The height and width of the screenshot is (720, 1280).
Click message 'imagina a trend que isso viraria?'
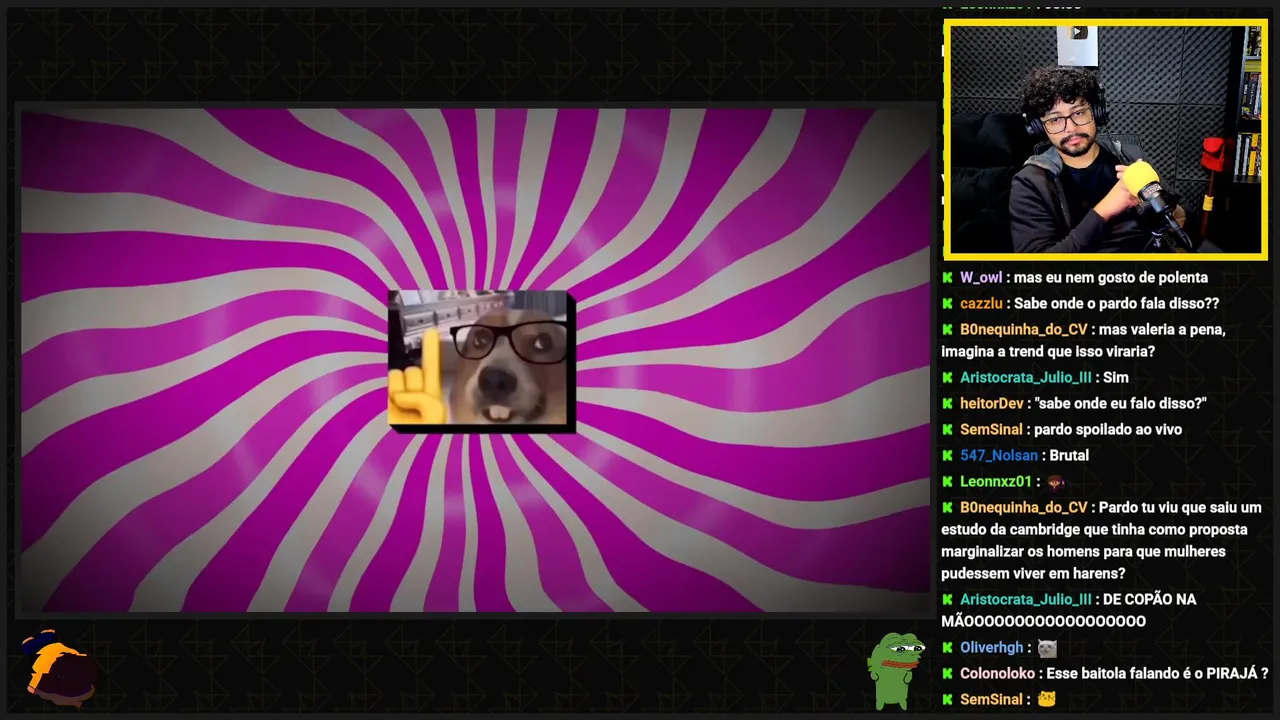pyautogui.click(x=1048, y=352)
